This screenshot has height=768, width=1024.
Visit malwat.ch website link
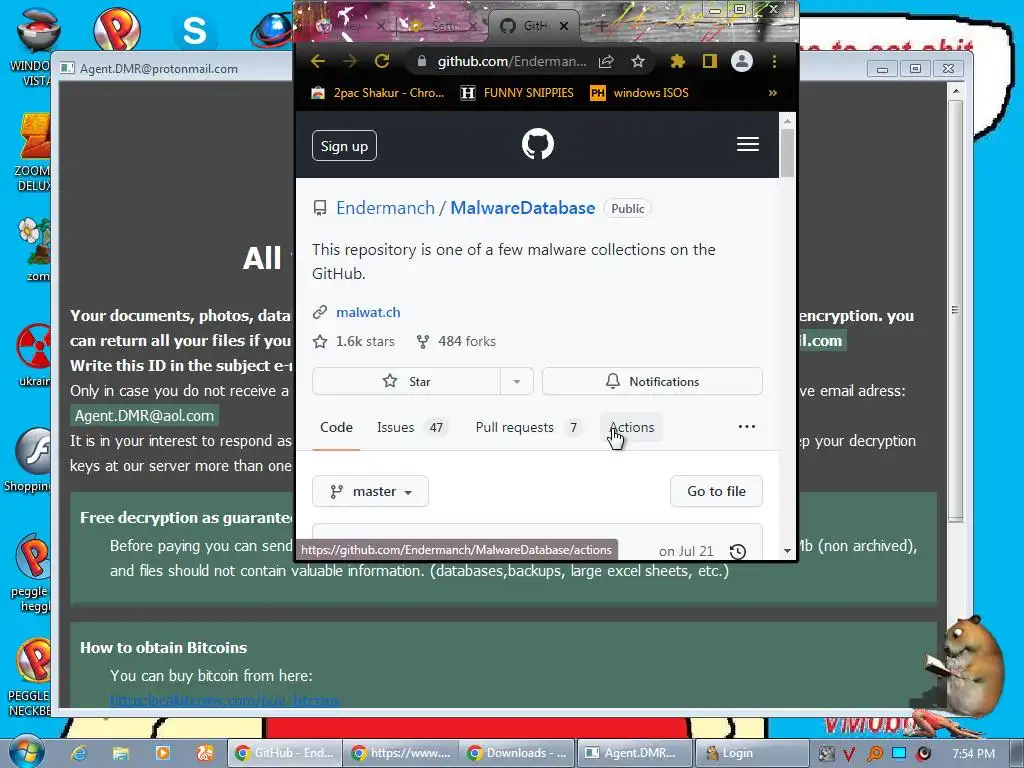[x=368, y=312]
